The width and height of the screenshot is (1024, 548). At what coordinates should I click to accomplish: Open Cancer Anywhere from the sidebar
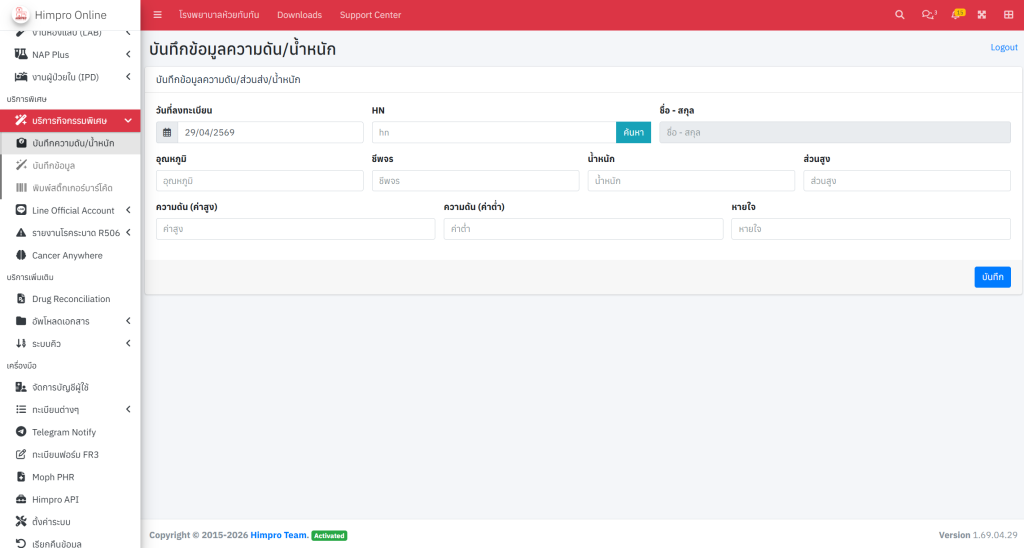click(x=67, y=255)
